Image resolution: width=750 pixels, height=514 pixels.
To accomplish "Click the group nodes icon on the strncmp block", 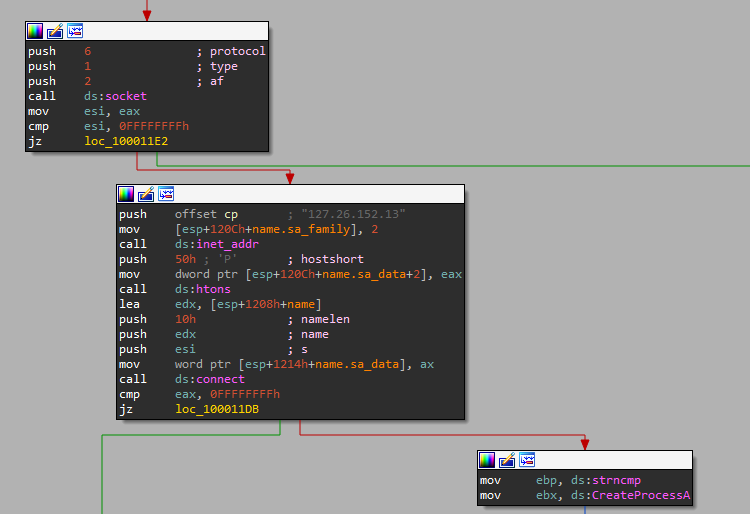I will point(527,460).
